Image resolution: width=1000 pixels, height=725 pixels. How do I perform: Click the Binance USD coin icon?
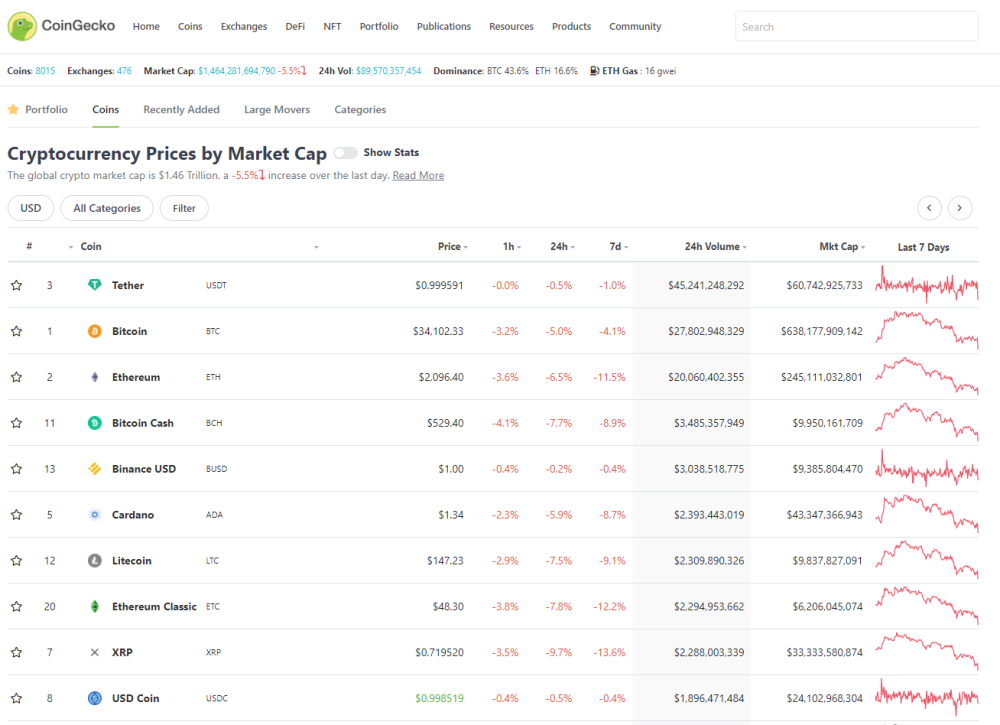pyautogui.click(x=94, y=469)
